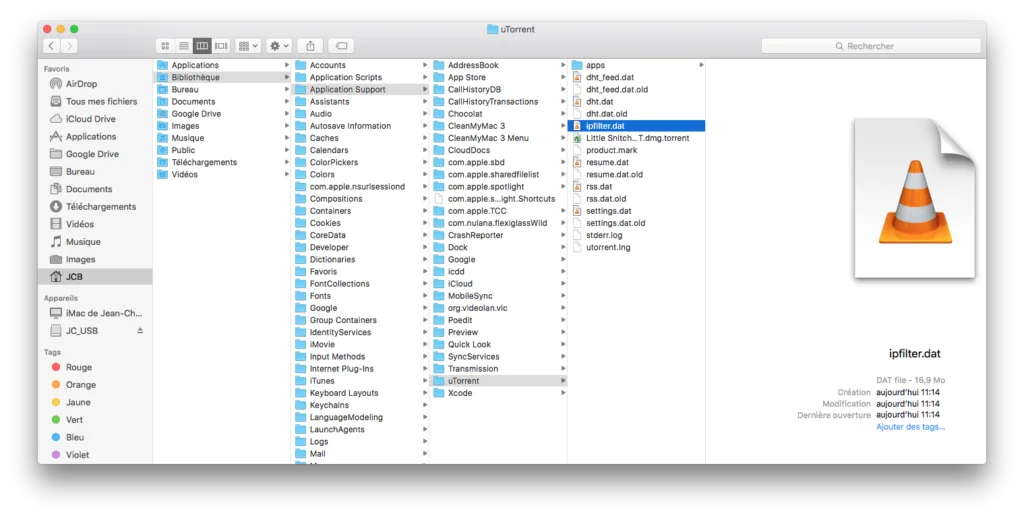Image resolution: width=1024 pixels, height=518 pixels.
Task: Click the VLC cone file preview
Action: coord(915,199)
